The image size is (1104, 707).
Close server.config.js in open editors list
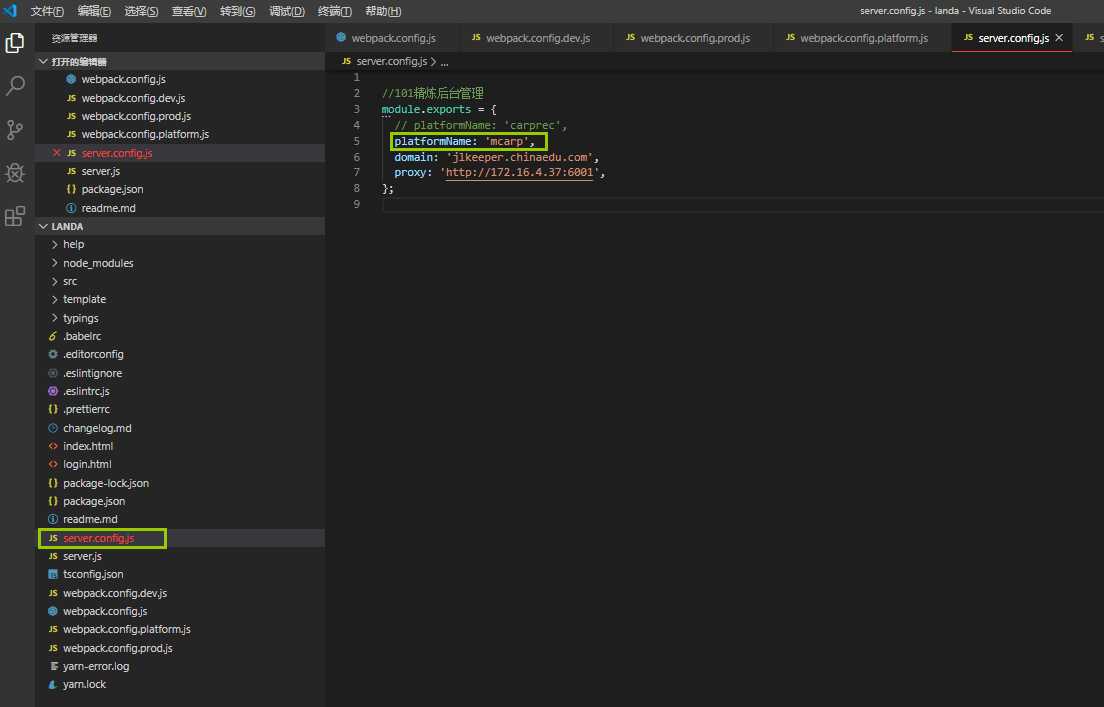click(56, 153)
